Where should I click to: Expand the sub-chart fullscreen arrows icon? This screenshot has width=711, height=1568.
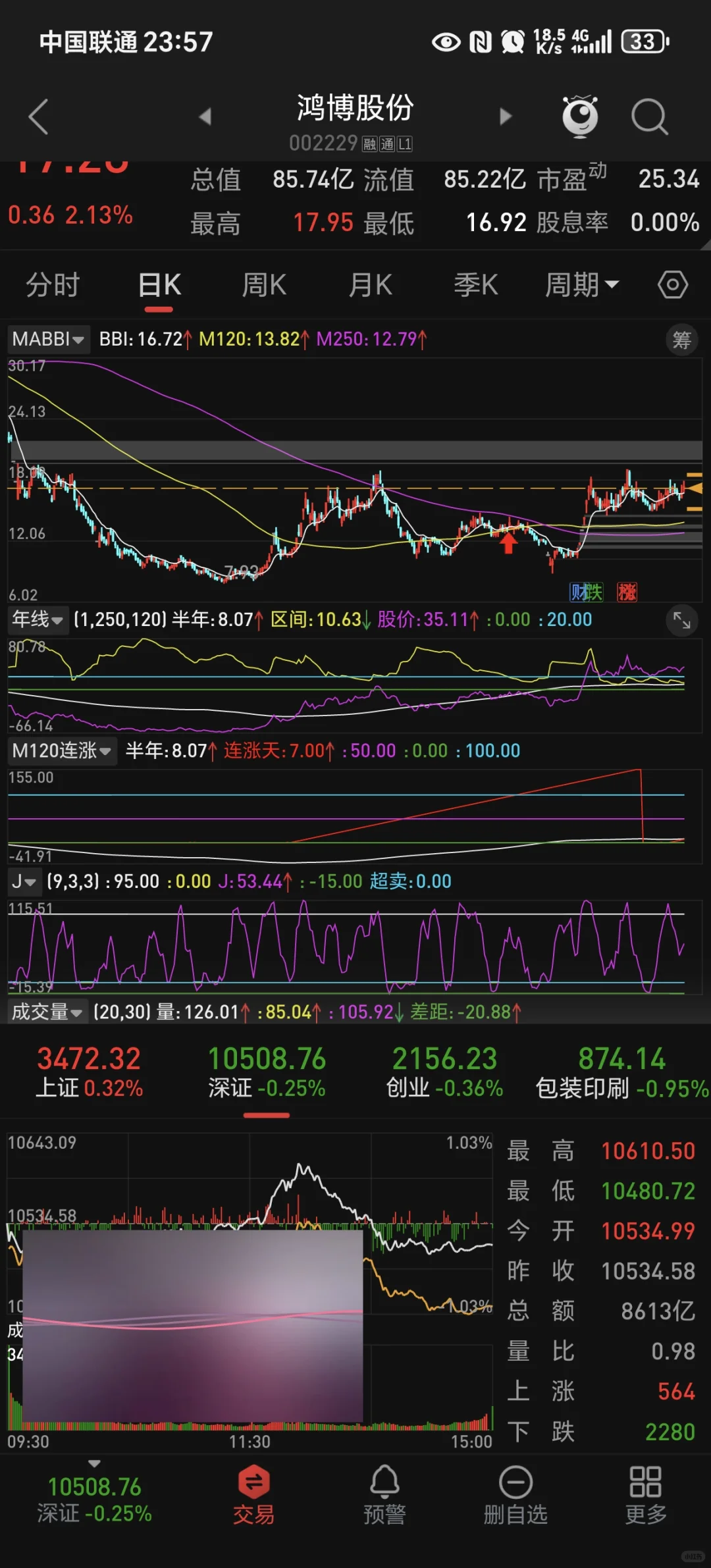click(x=682, y=620)
